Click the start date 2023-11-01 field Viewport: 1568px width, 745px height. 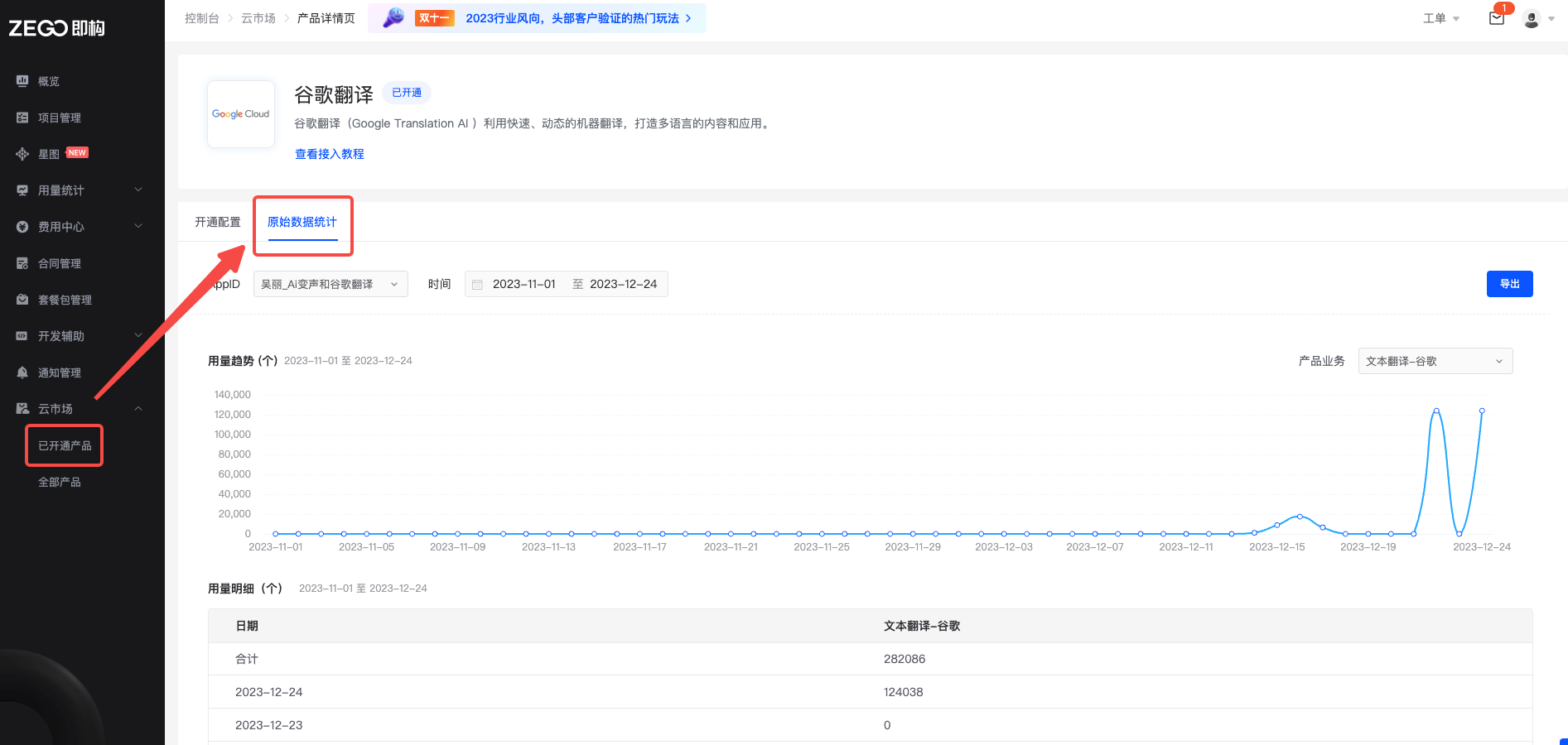[x=524, y=284]
